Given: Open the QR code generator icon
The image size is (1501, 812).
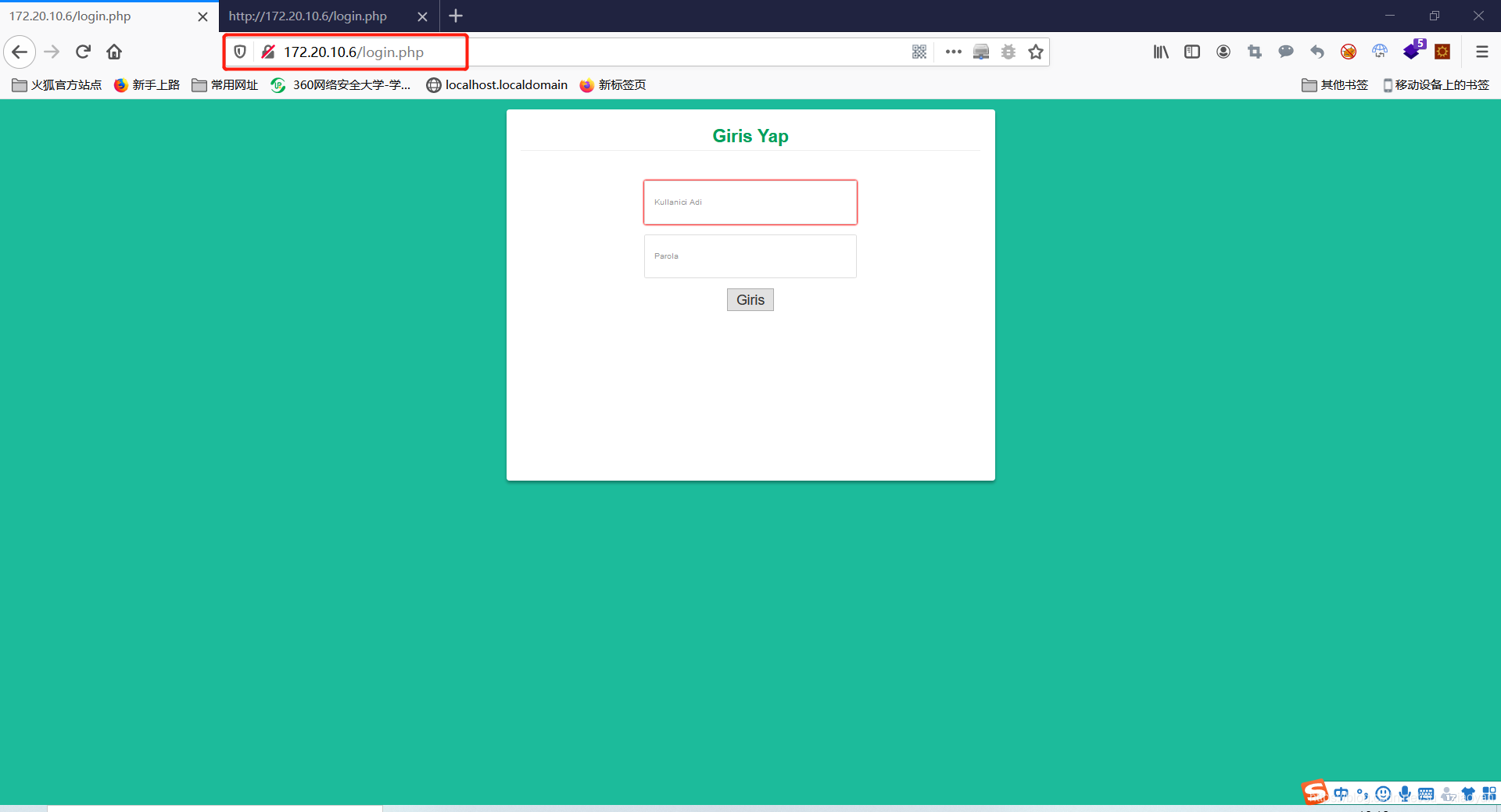Looking at the screenshot, I should coord(919,52).
